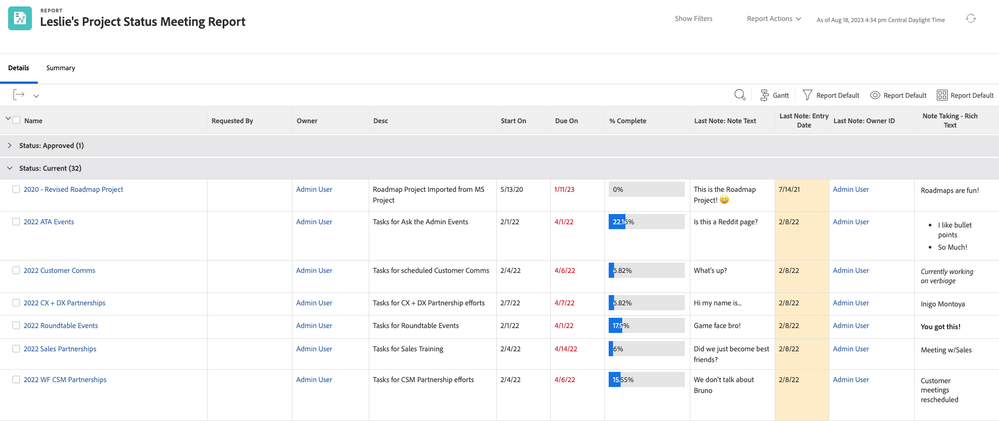
Task: Open search with the magnifying glass icon
Action: [740, 95]
